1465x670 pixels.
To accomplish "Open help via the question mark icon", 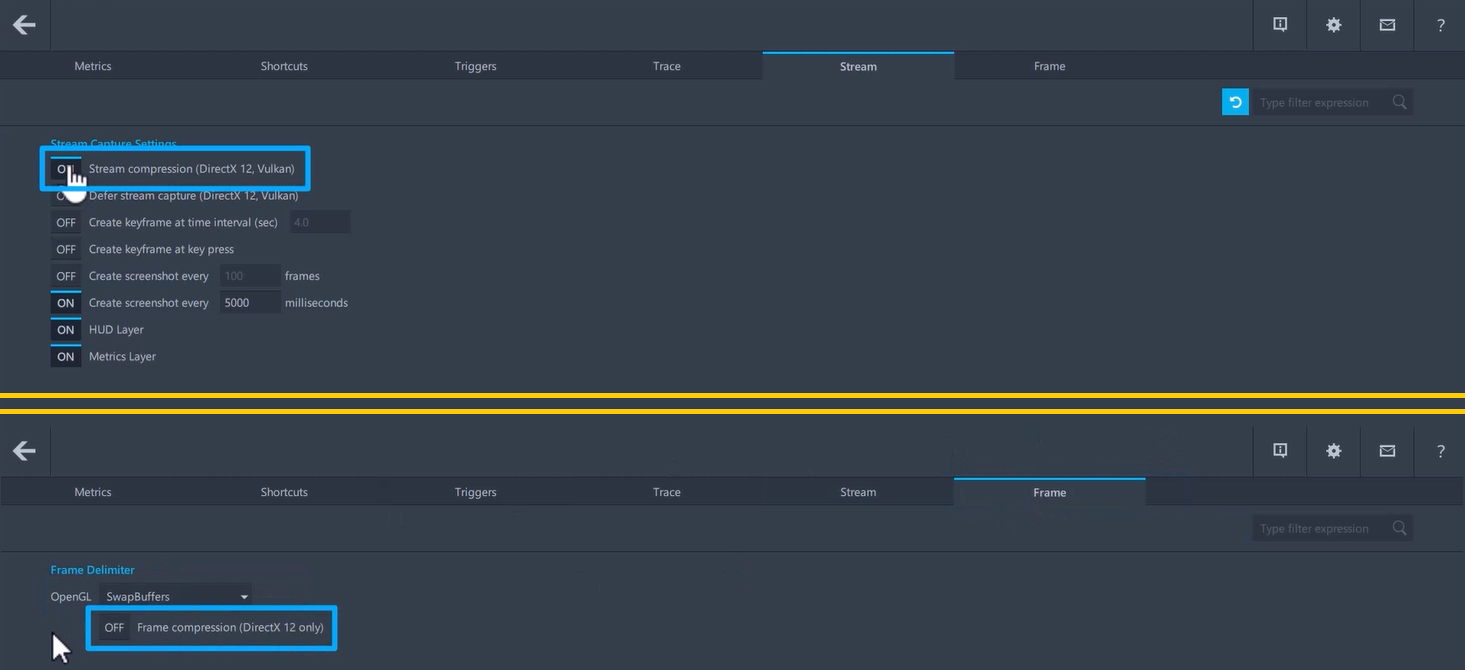I will click(1440, 24).
